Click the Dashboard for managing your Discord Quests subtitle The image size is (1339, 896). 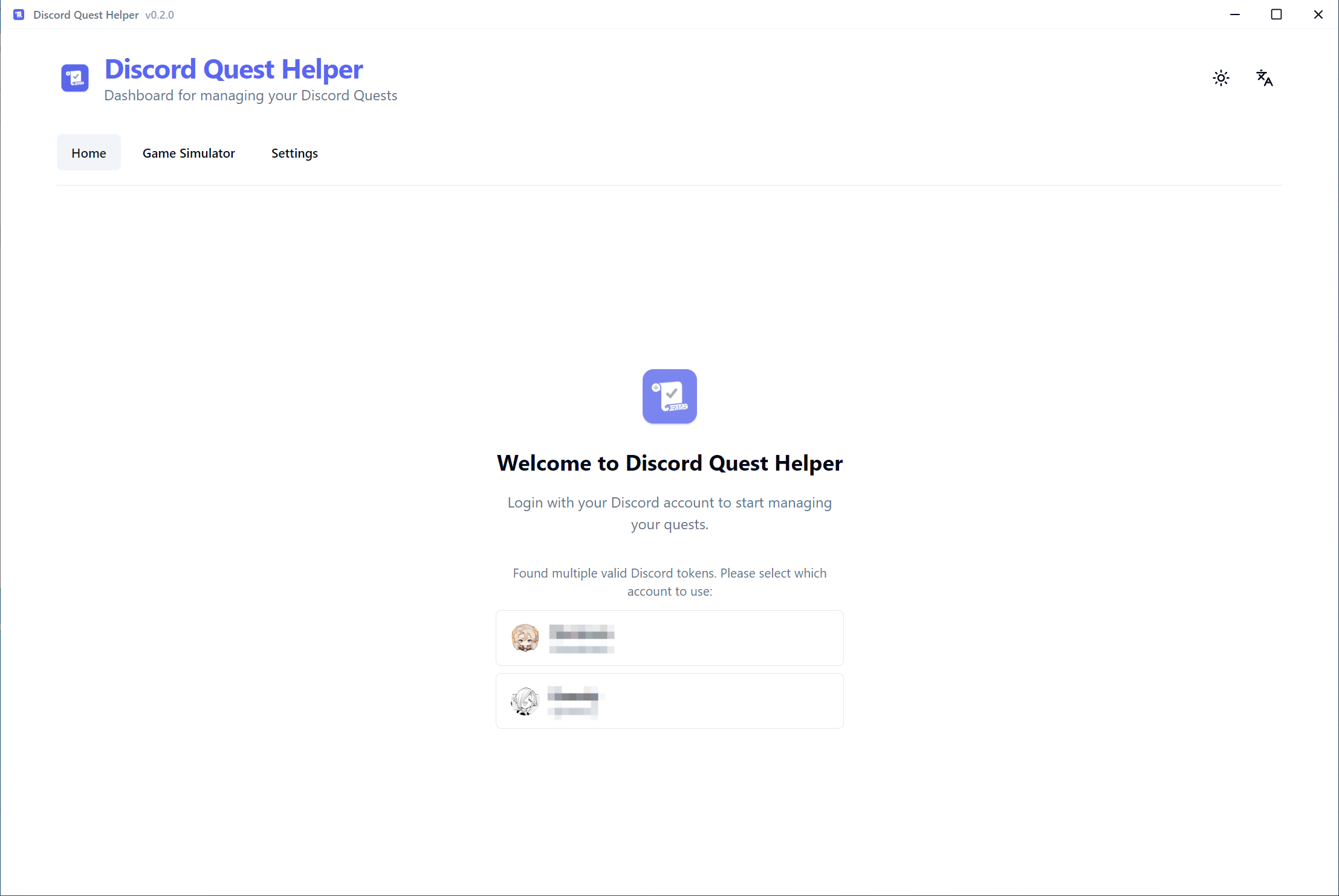coord(250,95)
